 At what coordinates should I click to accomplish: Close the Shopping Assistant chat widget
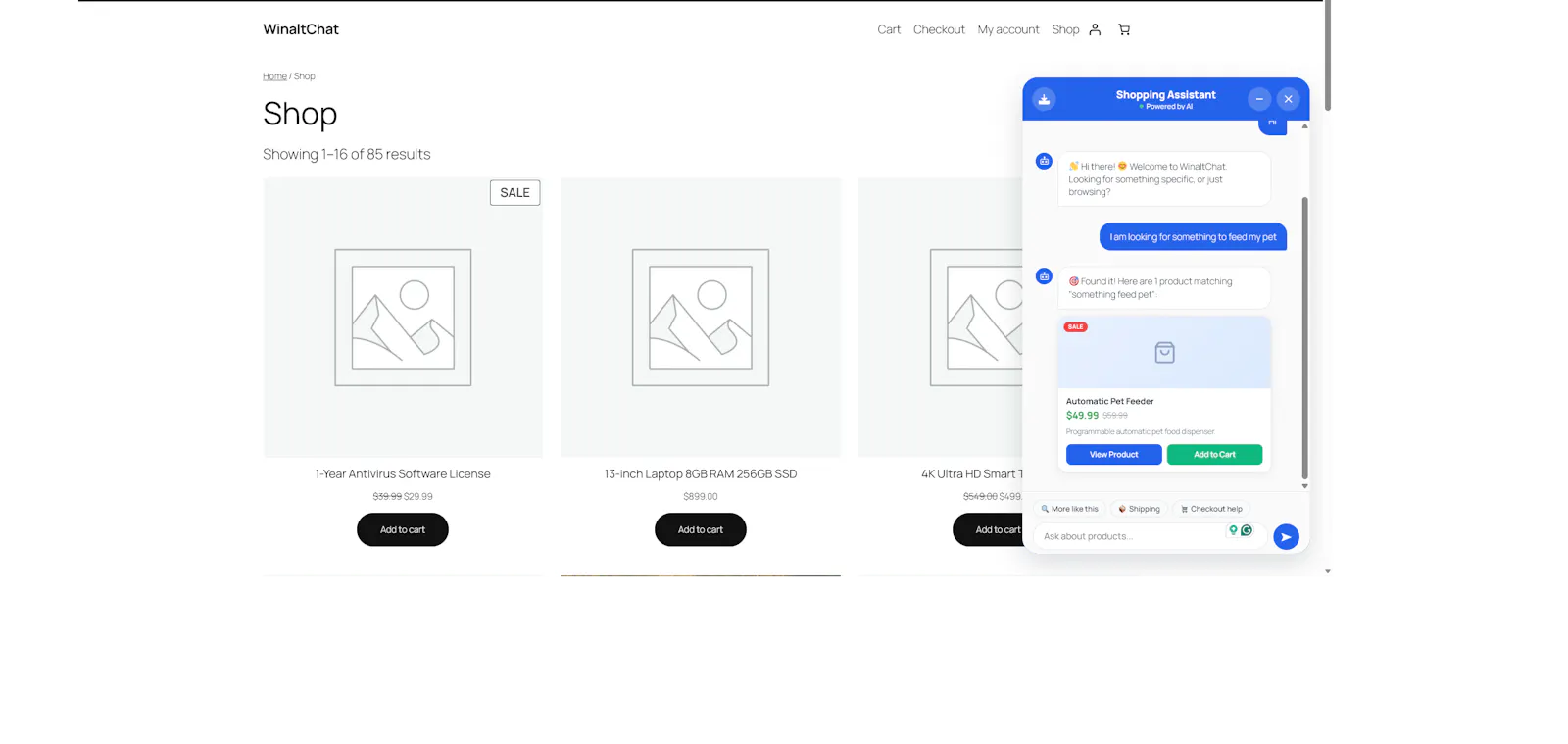pos(1288,99)
